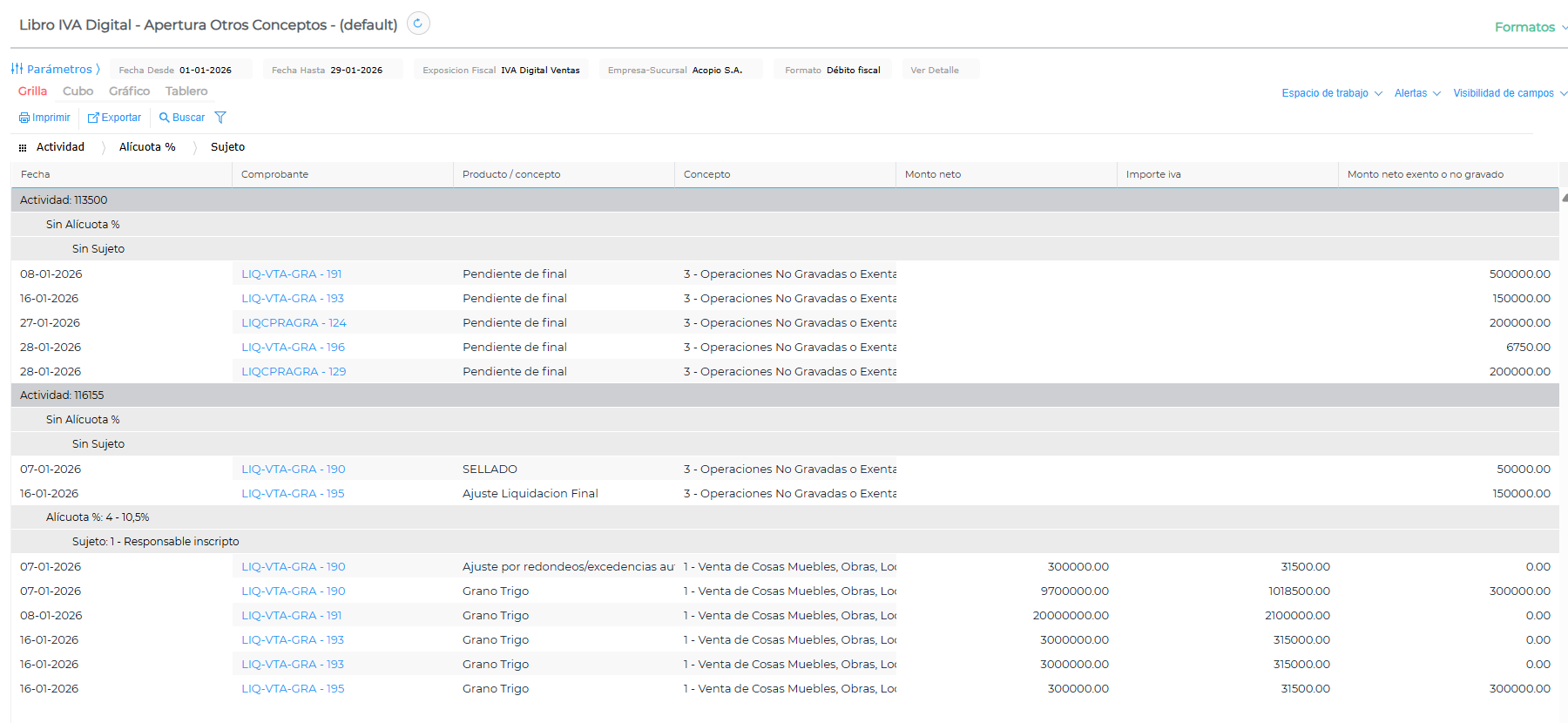This screenshot has width=1568, height=723.
Task: Click the Imprimir printer icon
Action: [24, 118]
